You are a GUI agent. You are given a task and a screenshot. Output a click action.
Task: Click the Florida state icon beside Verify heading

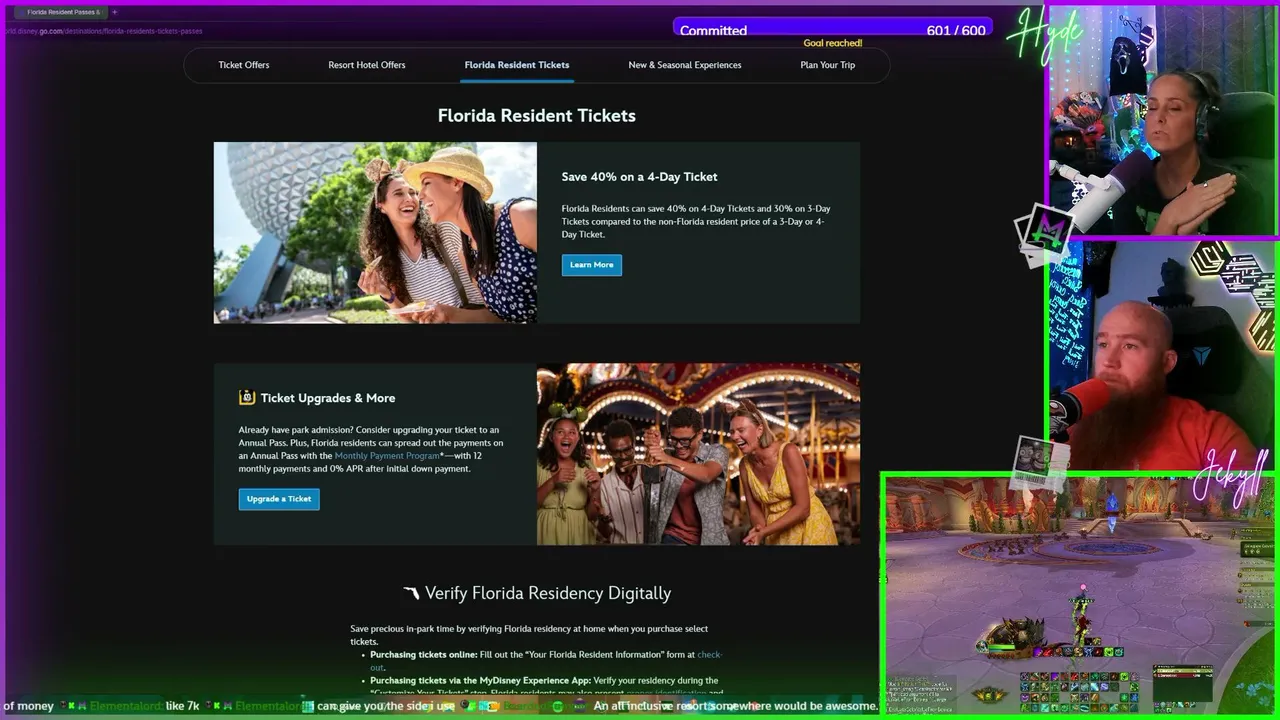click(x=411, y=593)
